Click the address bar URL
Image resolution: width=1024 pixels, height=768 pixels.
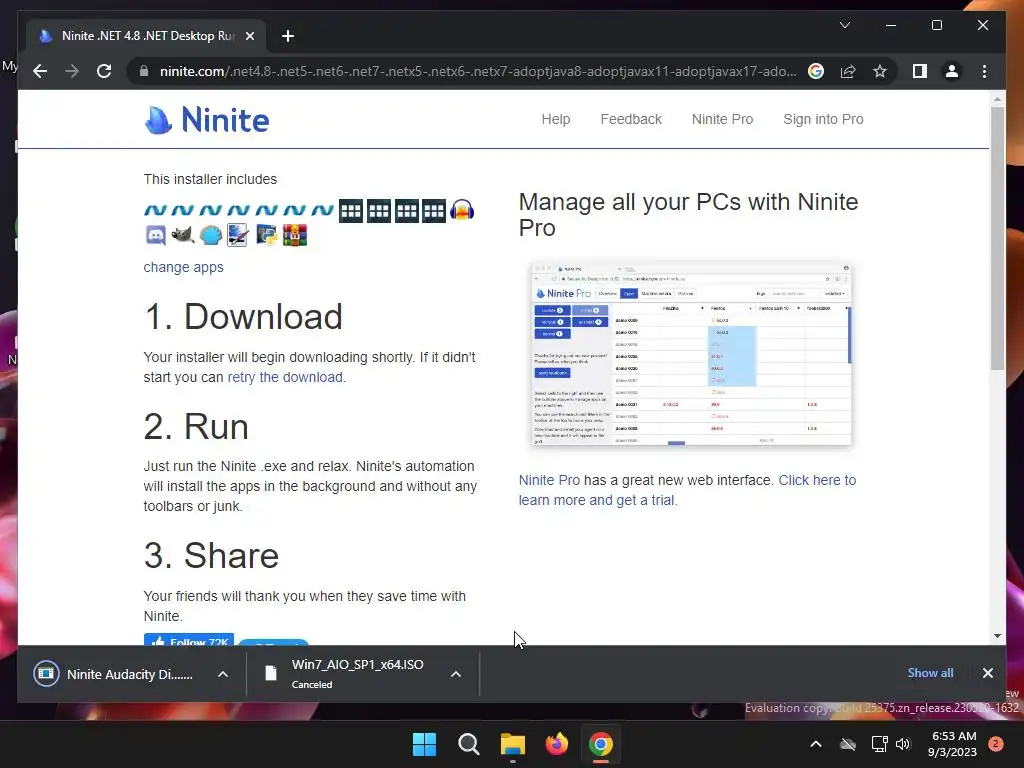point(477,71)
